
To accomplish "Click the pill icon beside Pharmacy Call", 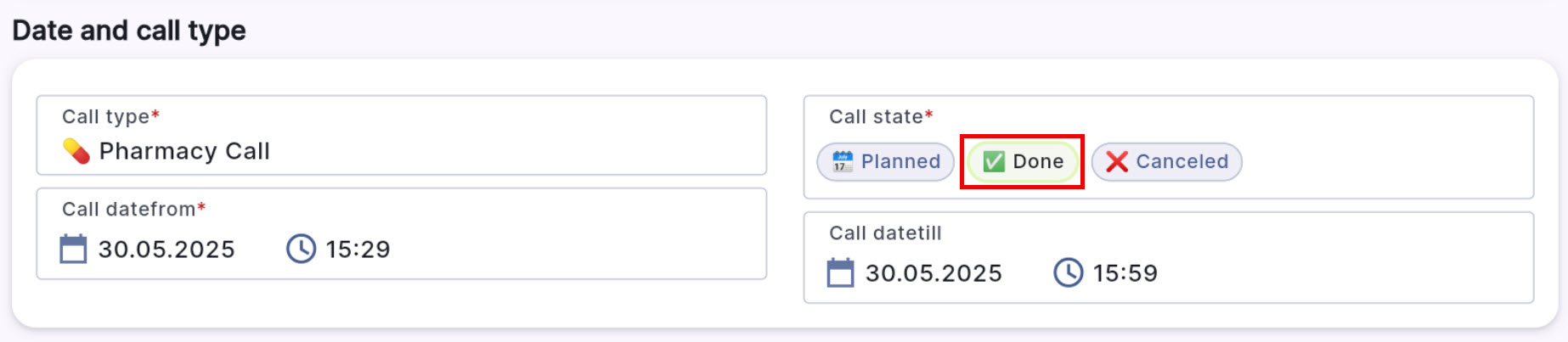I will tap(76, 151).
